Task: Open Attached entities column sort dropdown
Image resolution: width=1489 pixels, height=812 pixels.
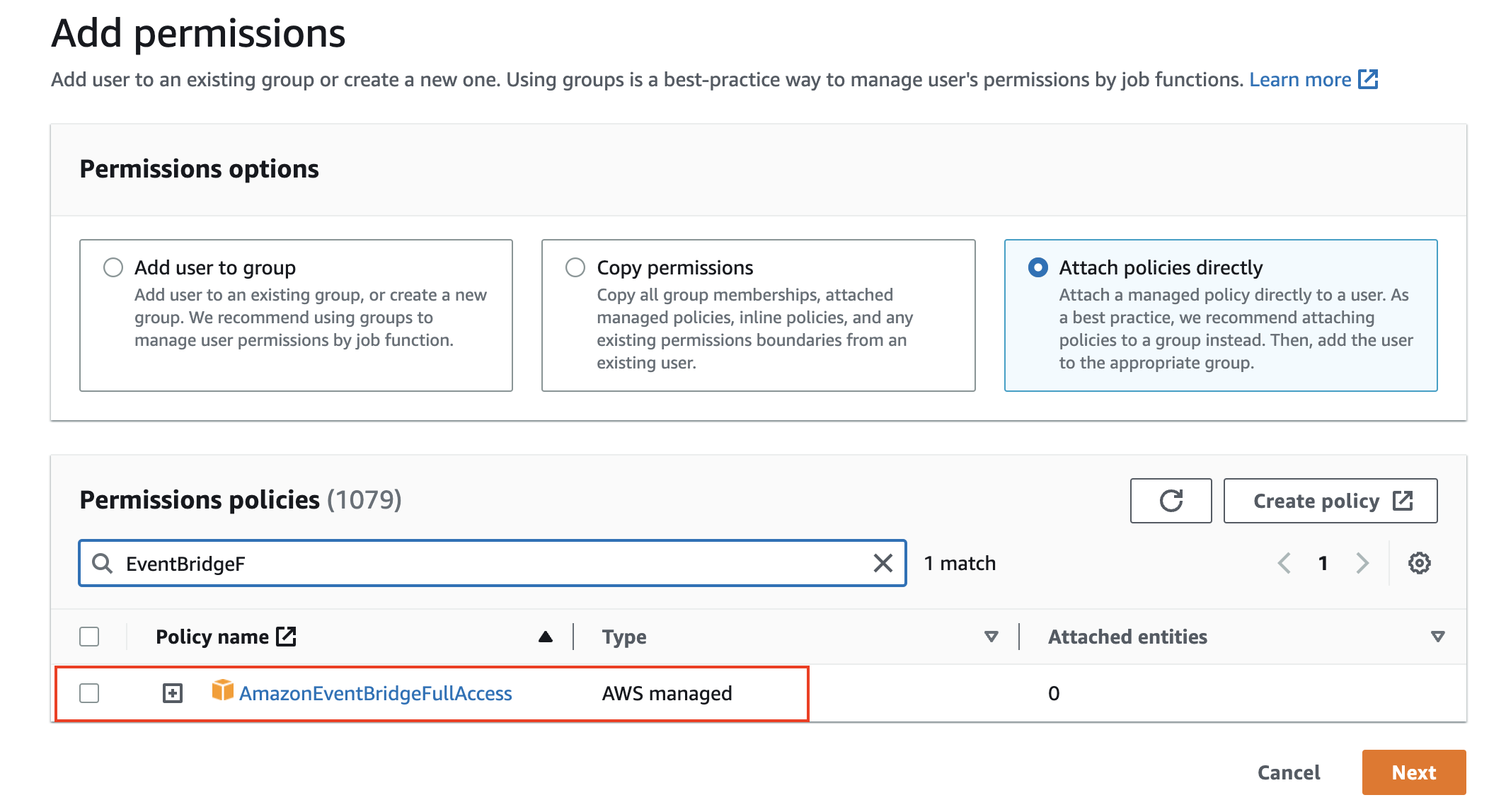Action: coord(1437,637)
